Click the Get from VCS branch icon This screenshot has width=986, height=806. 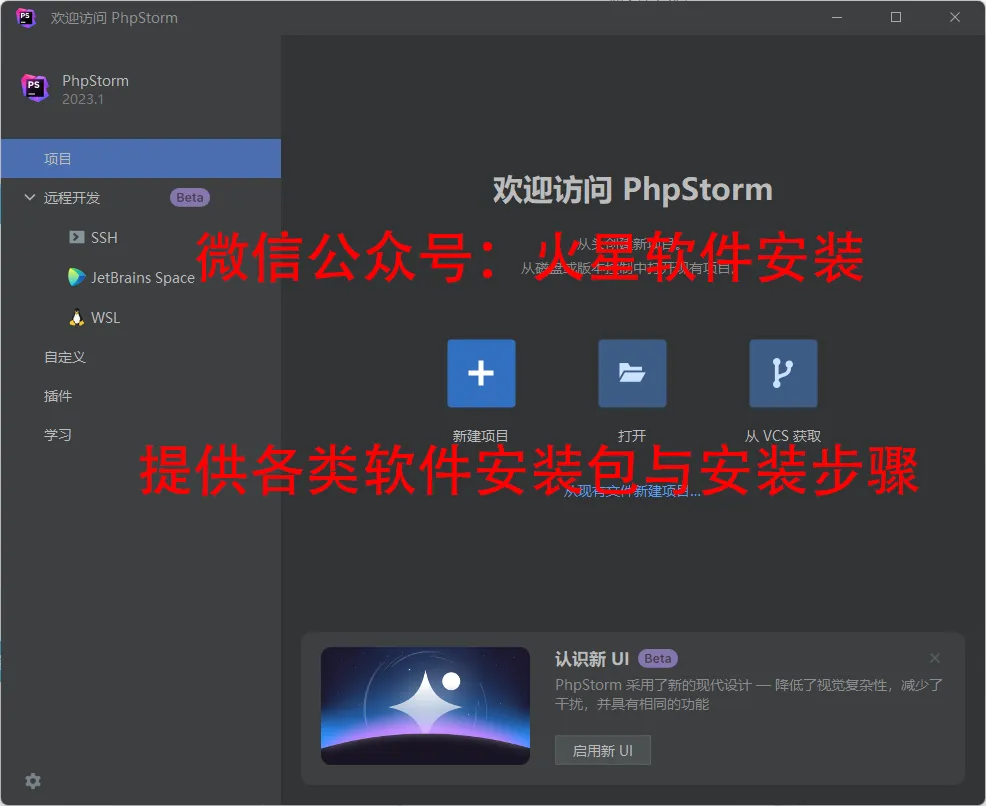[x=783, y=373]
